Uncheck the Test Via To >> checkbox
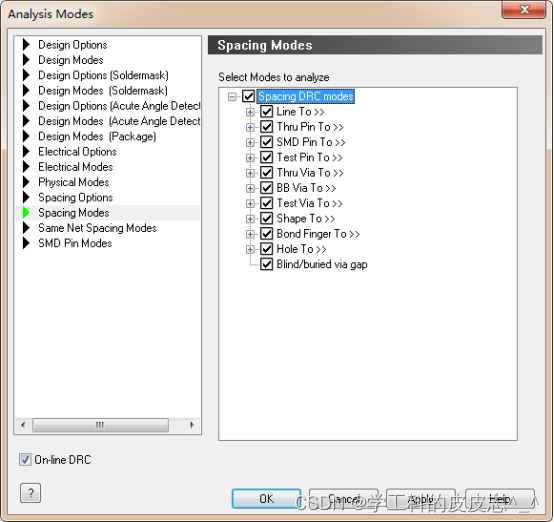This screenshot has width=554, height=522. [266, 203]
